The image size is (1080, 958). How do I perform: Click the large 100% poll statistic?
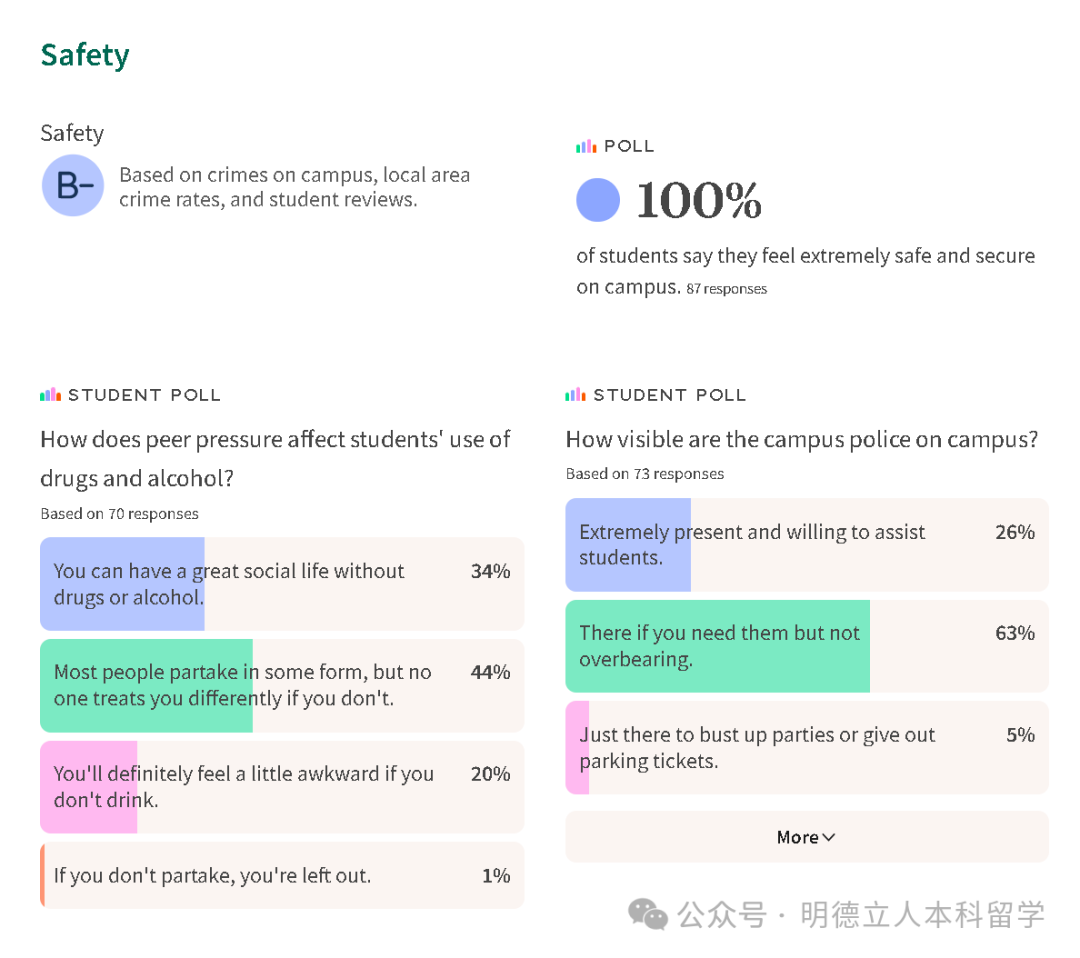698,200
